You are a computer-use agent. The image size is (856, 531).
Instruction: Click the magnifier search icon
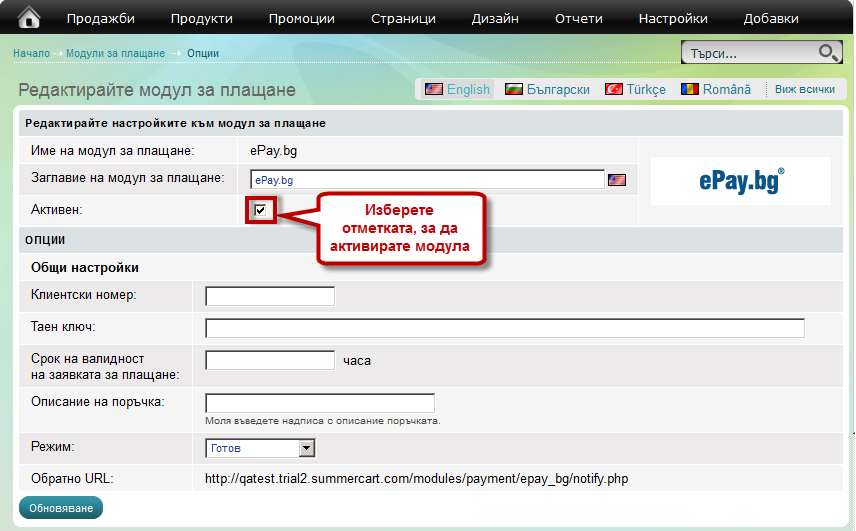[x=828, y=53]
